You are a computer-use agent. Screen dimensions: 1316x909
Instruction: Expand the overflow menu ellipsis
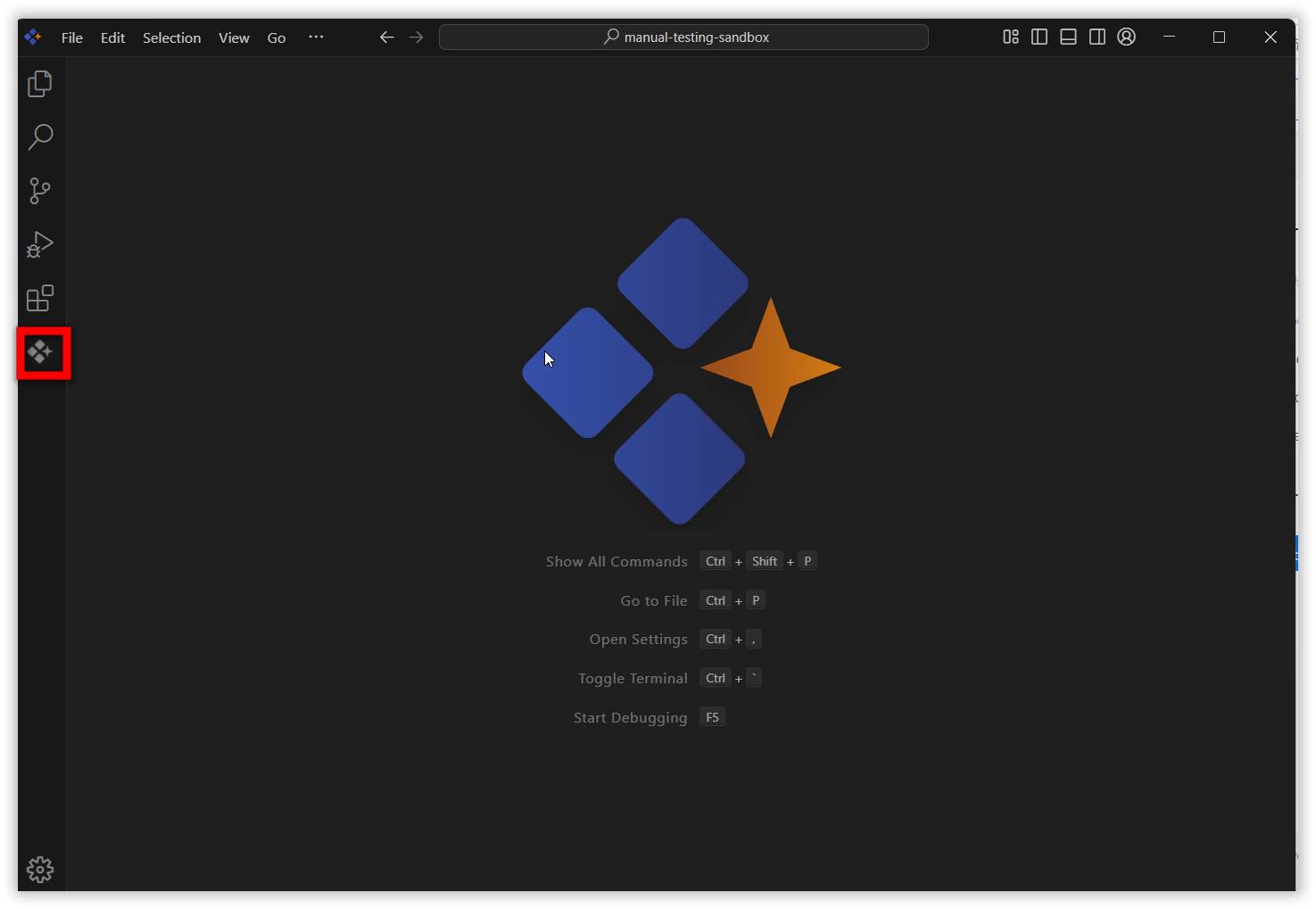click(316, 37)
